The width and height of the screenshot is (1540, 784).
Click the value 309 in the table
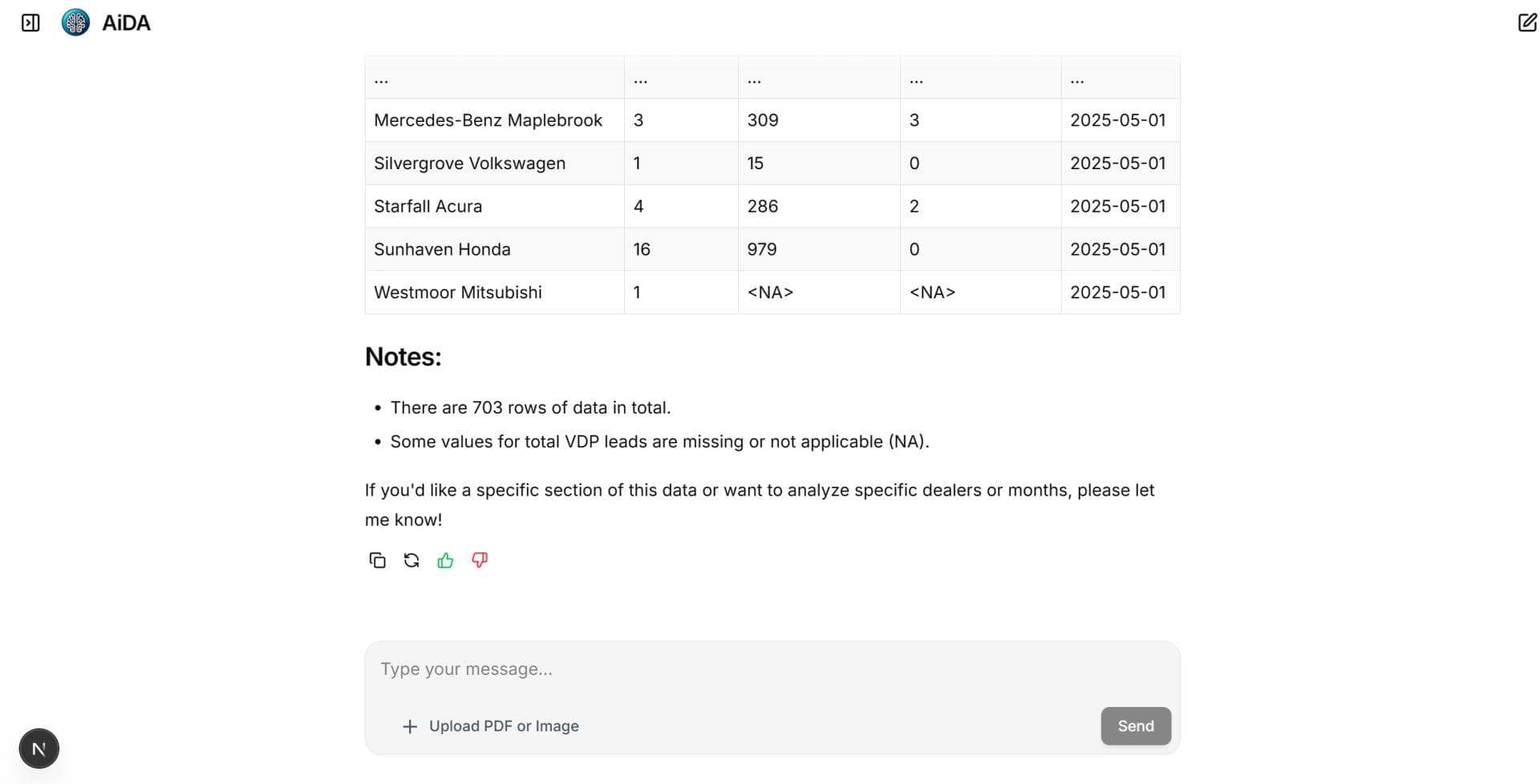(x=763, y=120)
